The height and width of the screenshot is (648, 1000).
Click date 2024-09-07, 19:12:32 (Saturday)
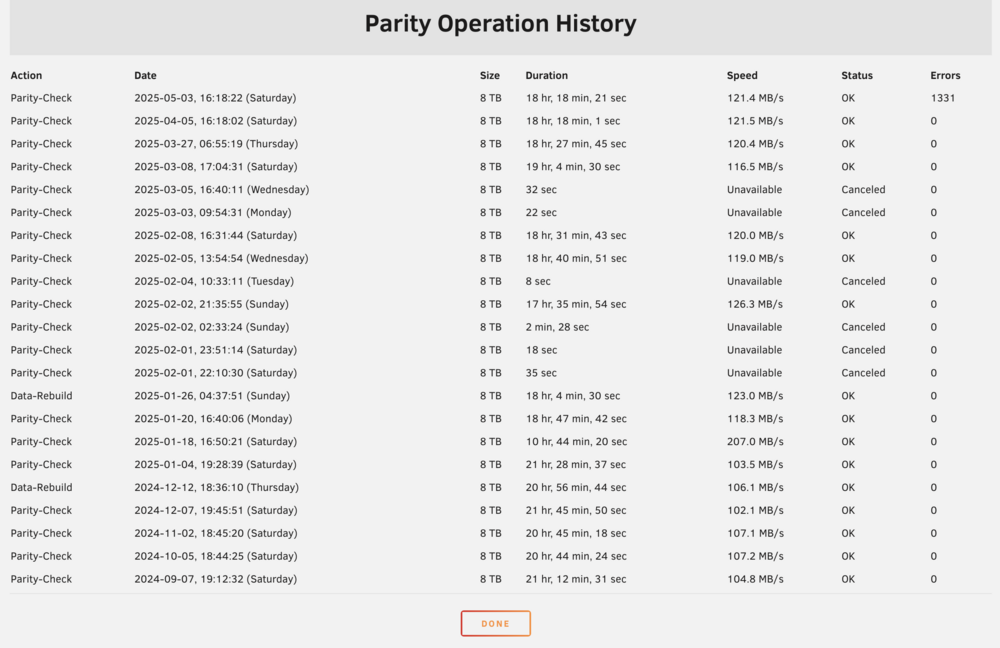click(x=216, y=580)
